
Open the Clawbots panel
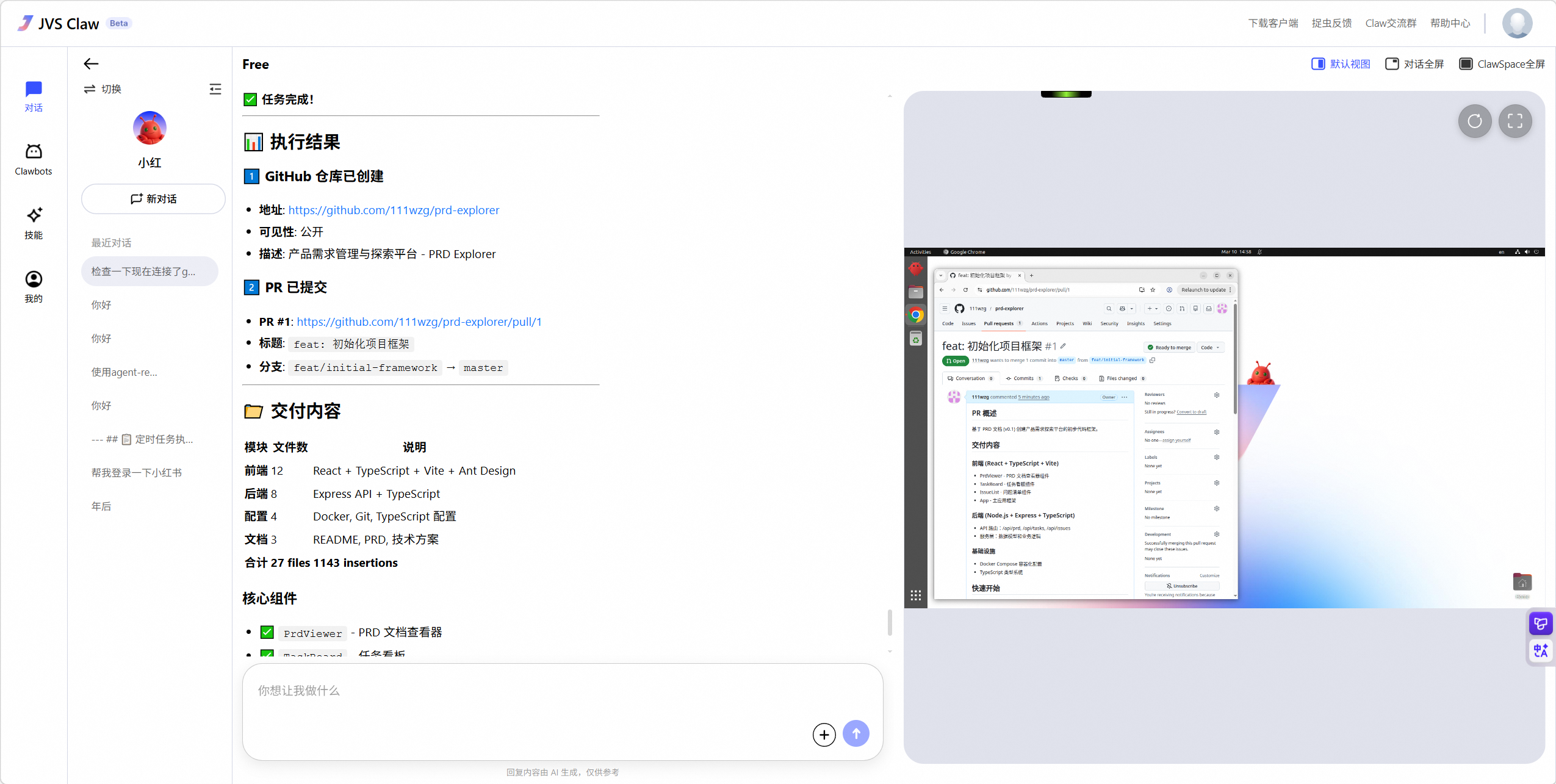pos(34,157)
